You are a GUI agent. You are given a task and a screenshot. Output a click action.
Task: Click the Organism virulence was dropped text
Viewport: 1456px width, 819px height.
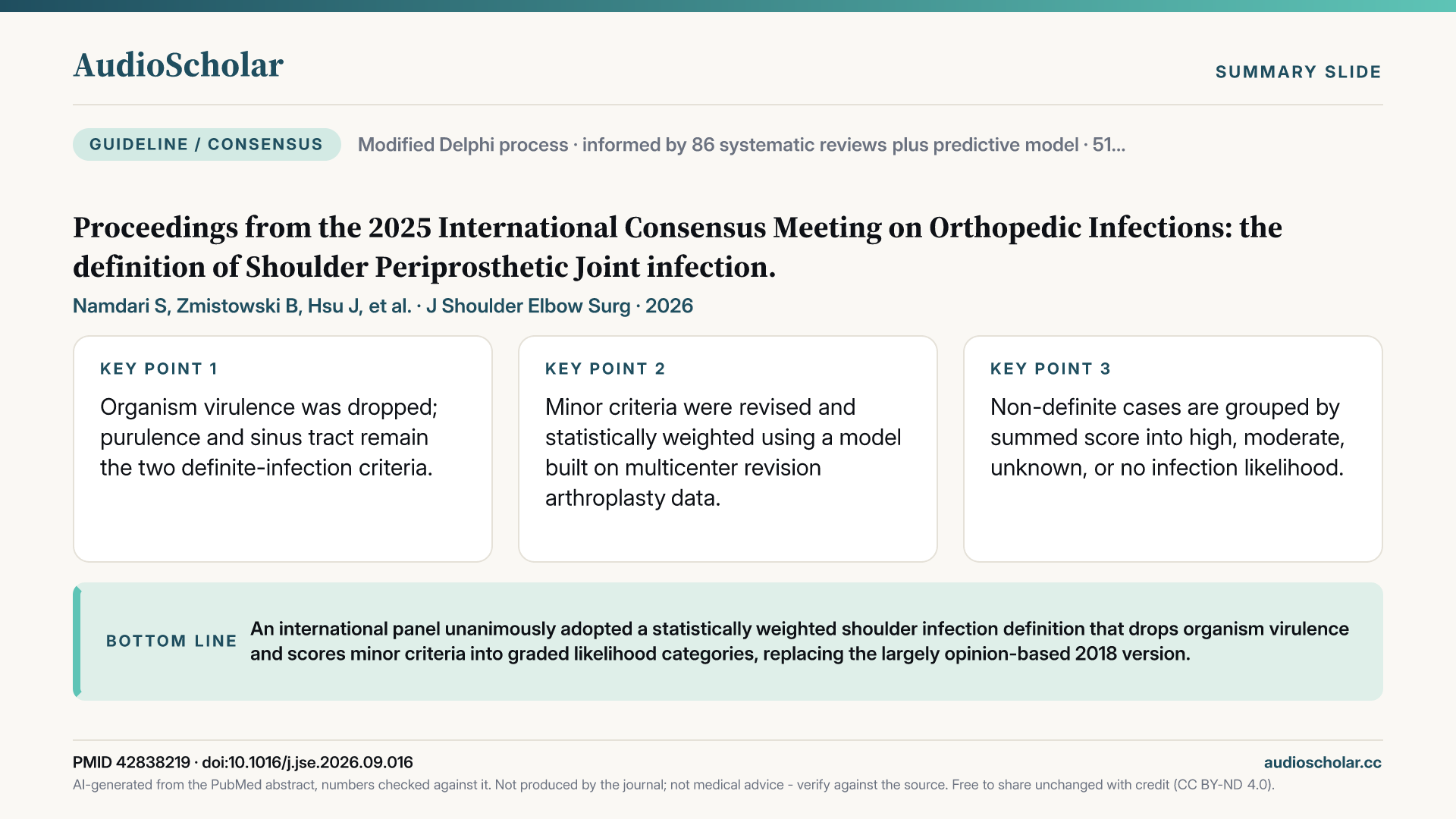click(x=269, y=438)
